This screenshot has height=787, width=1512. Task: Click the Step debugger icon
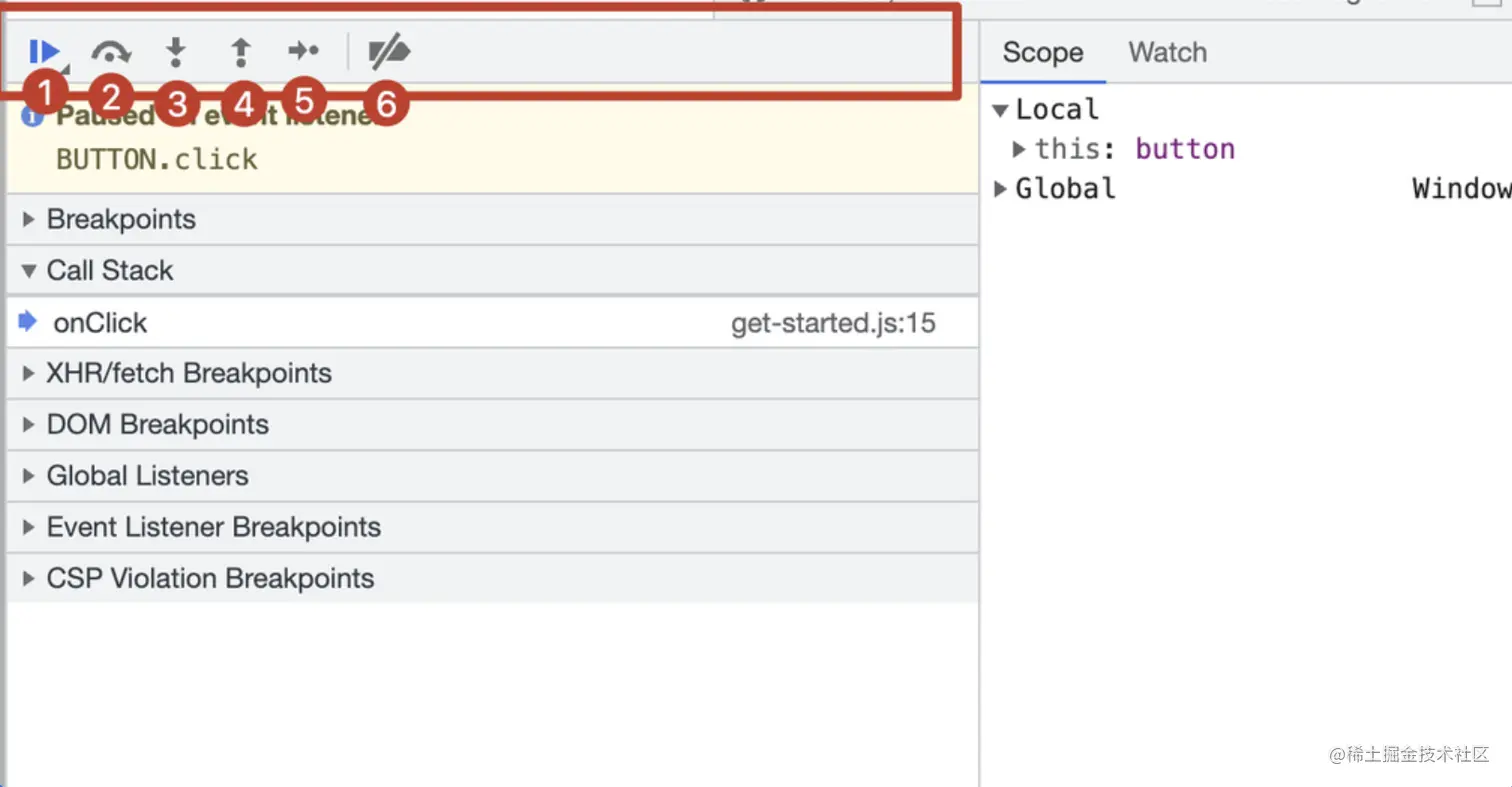303,51
